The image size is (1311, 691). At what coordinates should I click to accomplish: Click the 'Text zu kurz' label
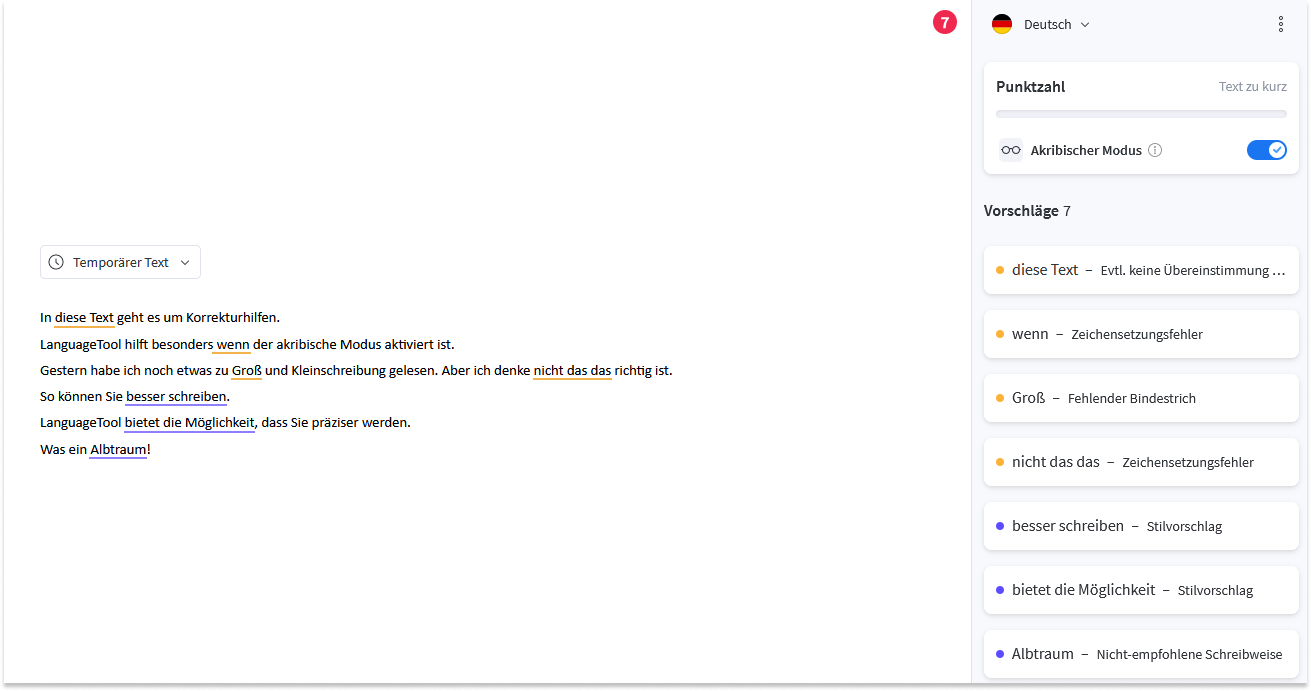pyautogui.click(x=1252, y=87)
